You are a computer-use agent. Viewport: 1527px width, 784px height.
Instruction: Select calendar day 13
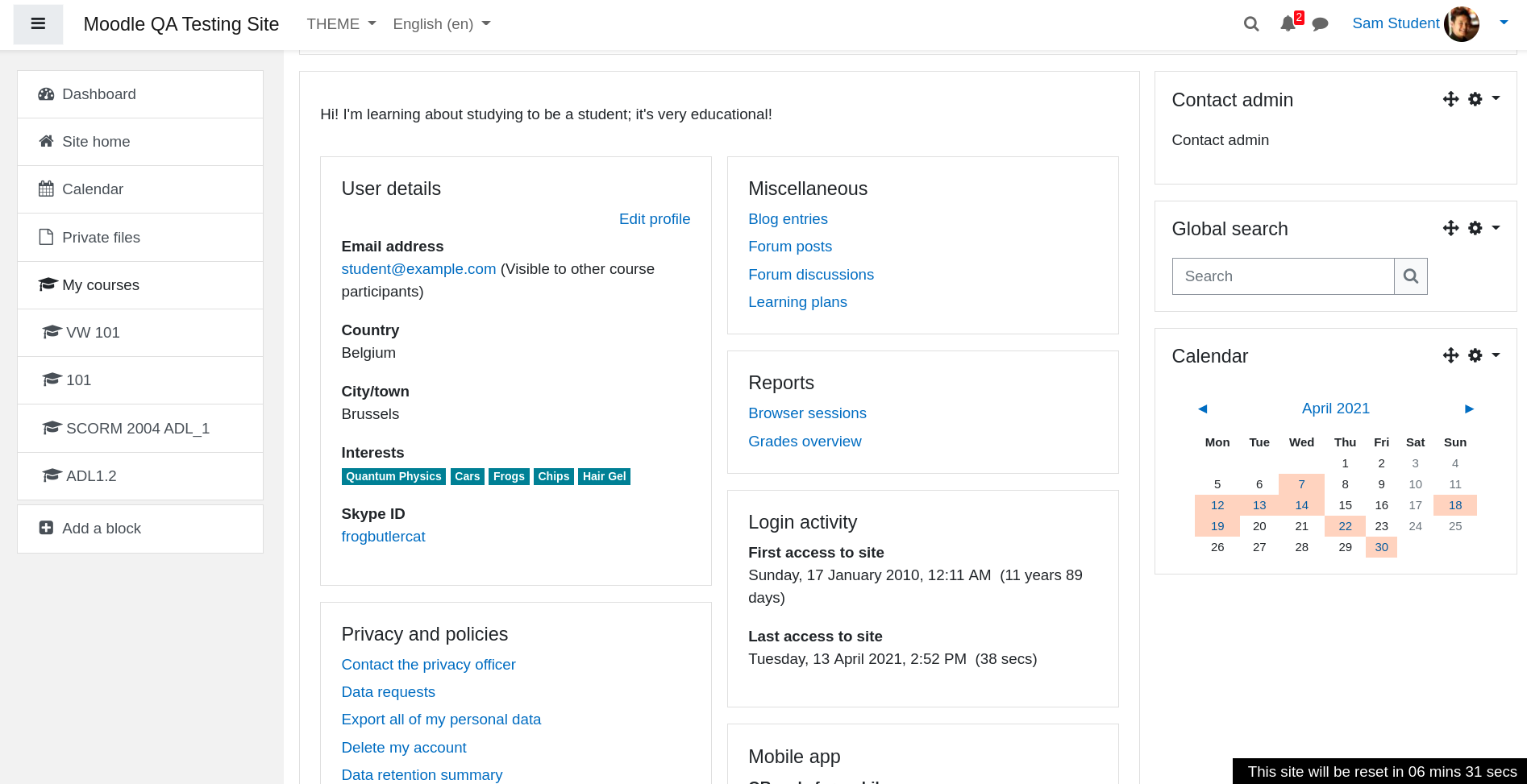1259,505
